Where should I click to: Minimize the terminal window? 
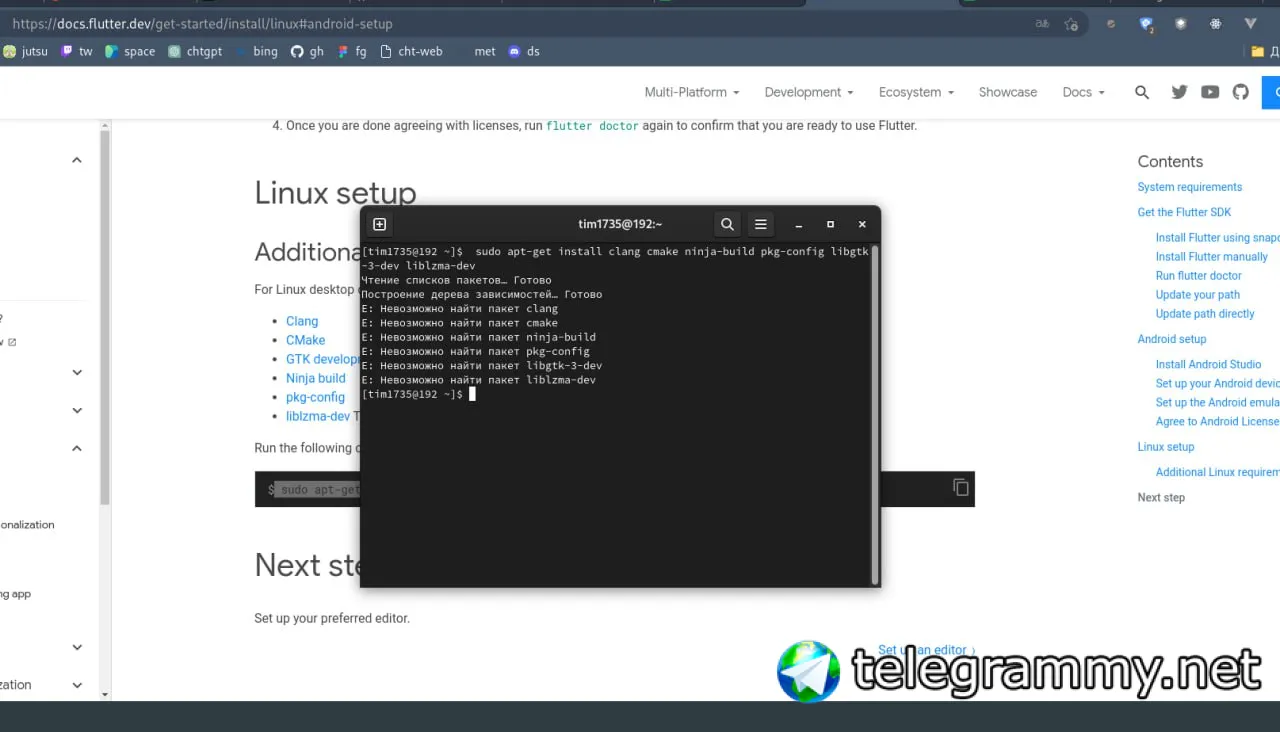tap(798, 224)
